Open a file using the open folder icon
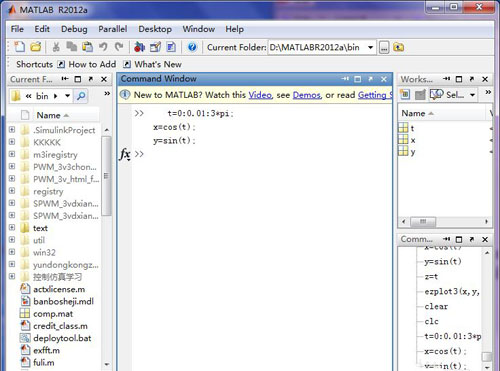This screenshot has height=371, width=500. tap(36, 47)
